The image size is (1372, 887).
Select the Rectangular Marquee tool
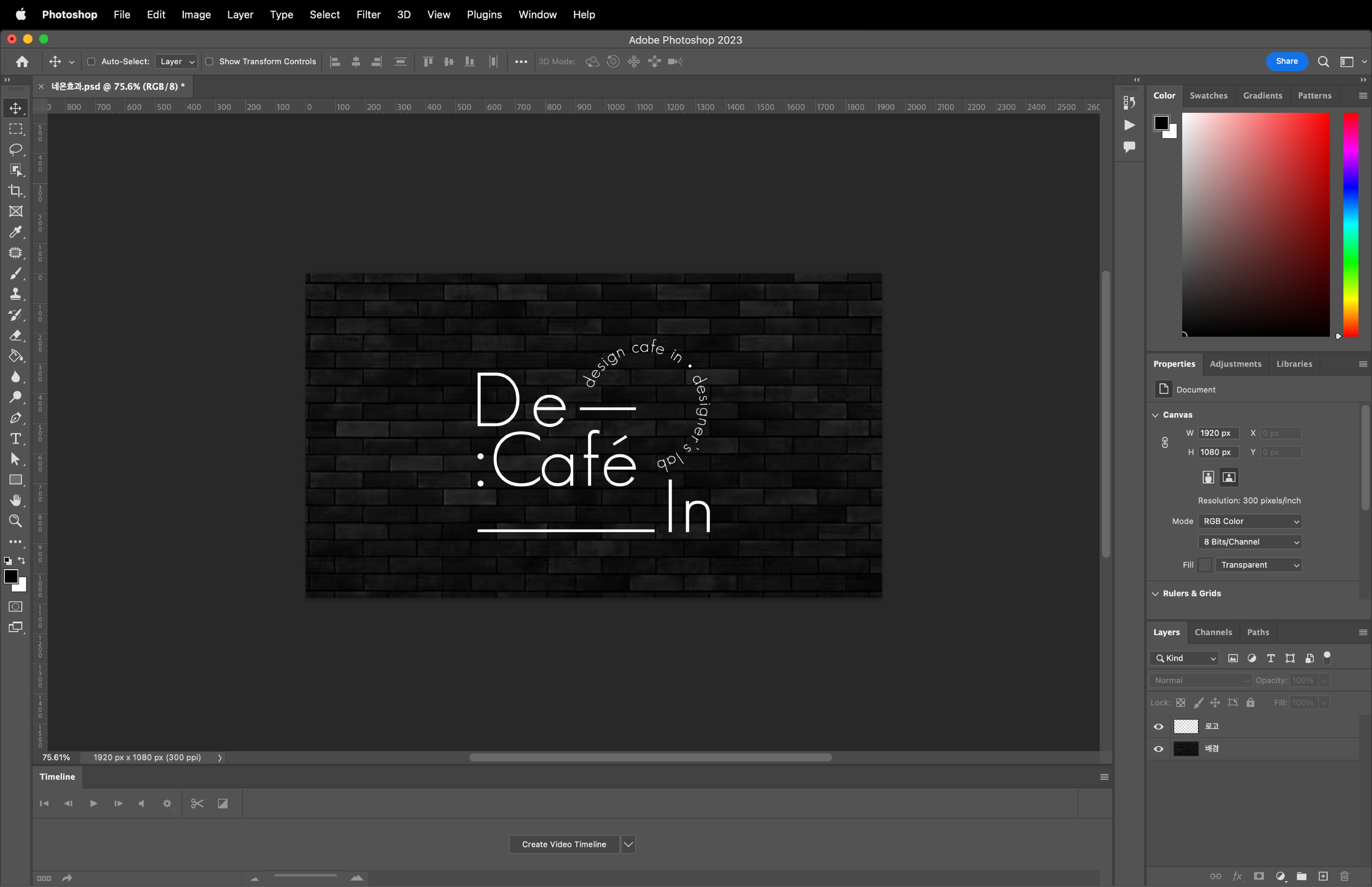[x=16, y=129]
